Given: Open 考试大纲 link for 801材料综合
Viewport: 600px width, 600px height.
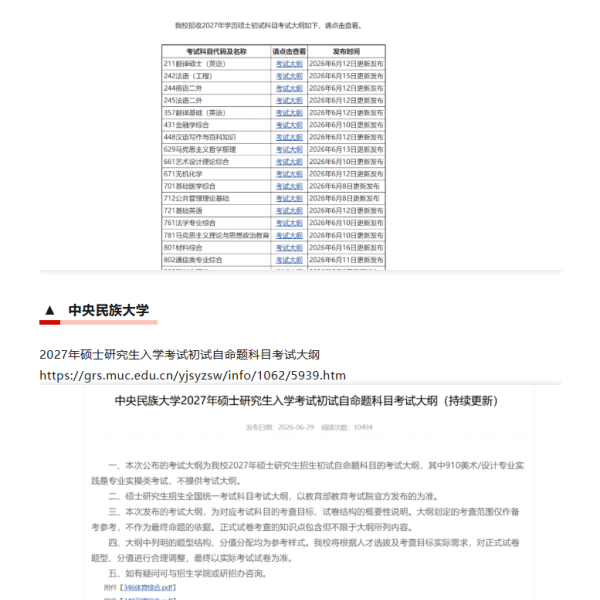Looking at the screenshot, I should [289, 248].
